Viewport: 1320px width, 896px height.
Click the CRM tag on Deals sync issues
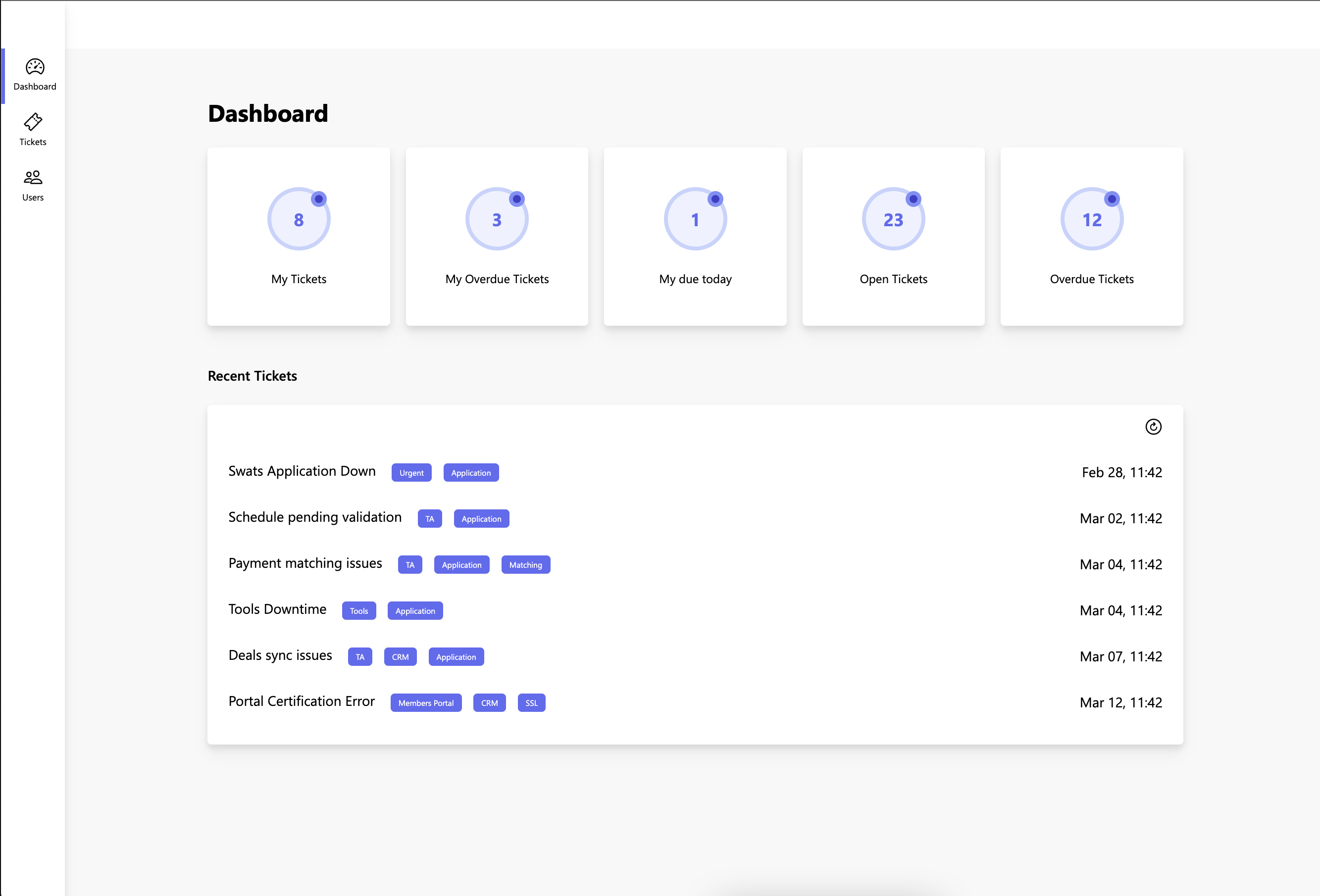(401, 656)
